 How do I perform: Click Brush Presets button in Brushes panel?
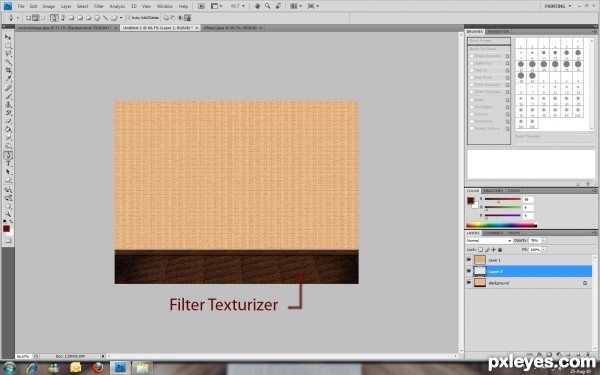(x=489, y=41)
